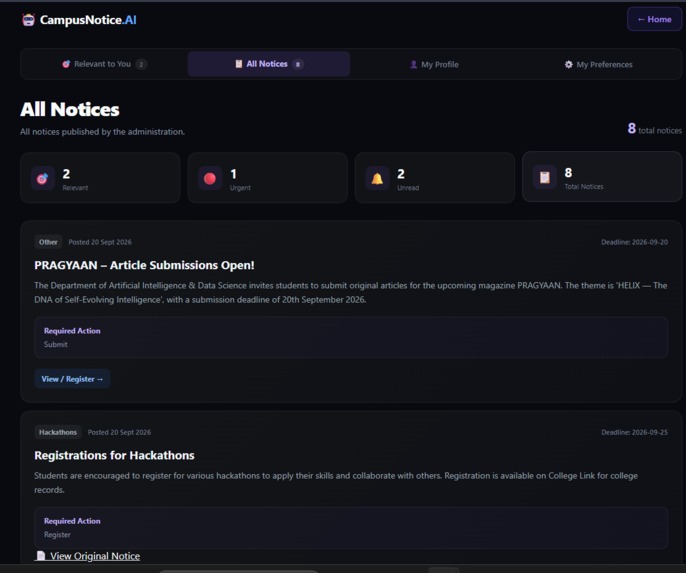Open the My Profile tab
Image resolution: width=686 pixels, height=573 pixels.
point(434,64)
